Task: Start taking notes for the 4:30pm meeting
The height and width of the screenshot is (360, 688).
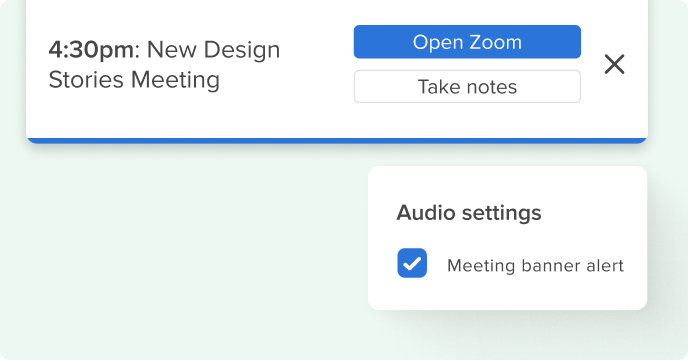Action: 467,86
